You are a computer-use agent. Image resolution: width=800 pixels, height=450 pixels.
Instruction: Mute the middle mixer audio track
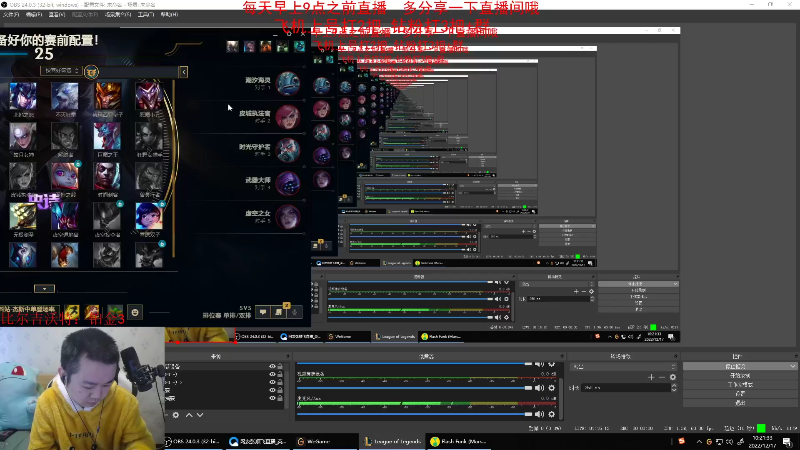coord(540,388)
